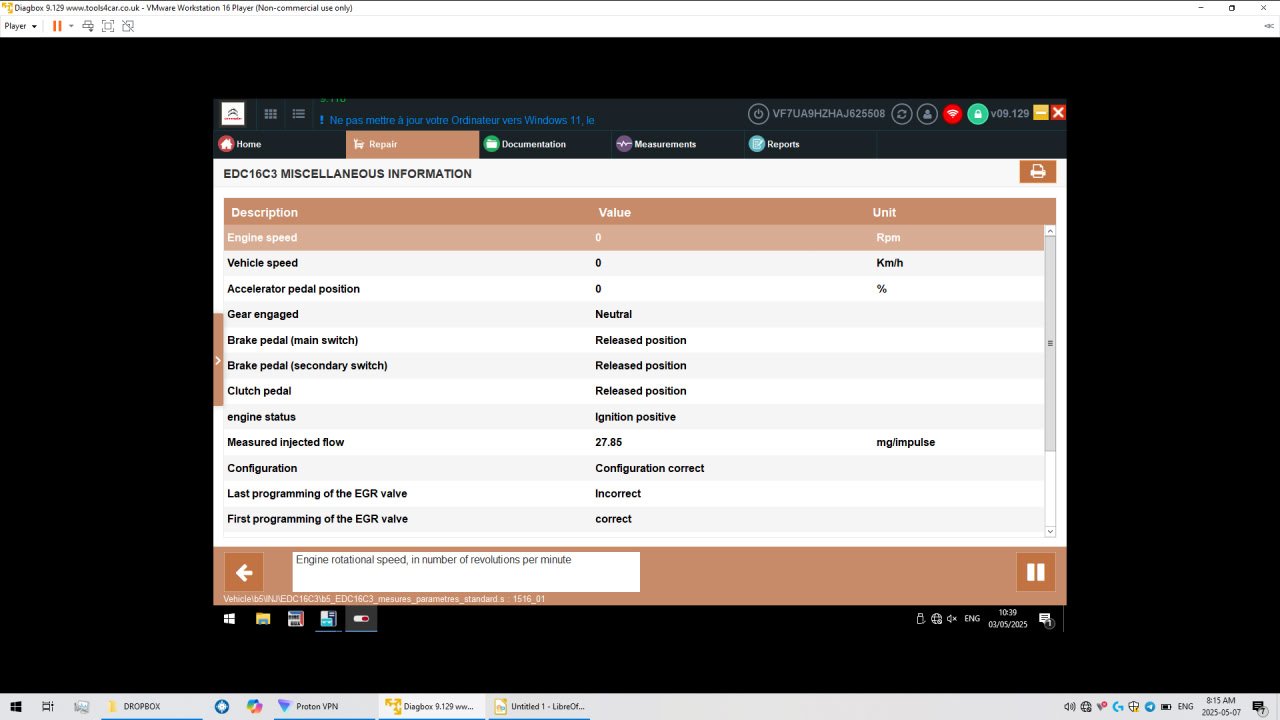Select First programming of the EGR valve
Screen dimensions: 1280x720
633,519
